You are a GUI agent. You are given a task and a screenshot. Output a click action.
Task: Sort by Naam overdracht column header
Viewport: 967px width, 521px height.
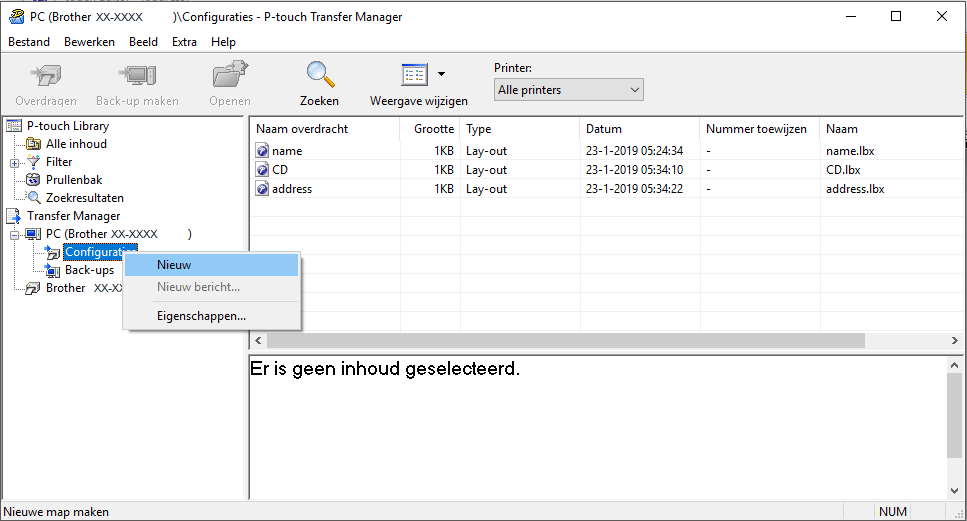pos(325,129)
